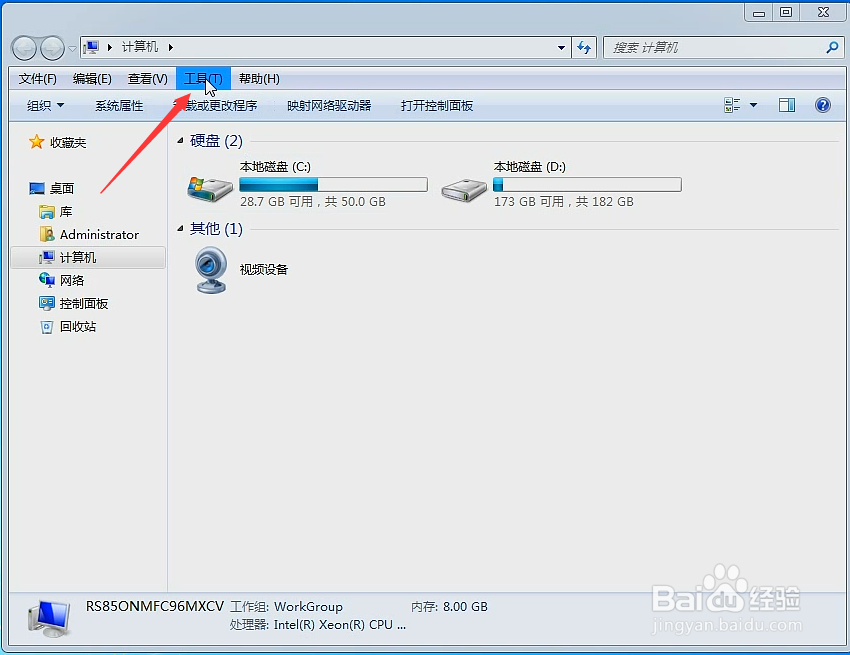Viewport: 850px width, 655px height.
Task: Click the 本地磁盘 (C:) label
Action: [275, 167]
